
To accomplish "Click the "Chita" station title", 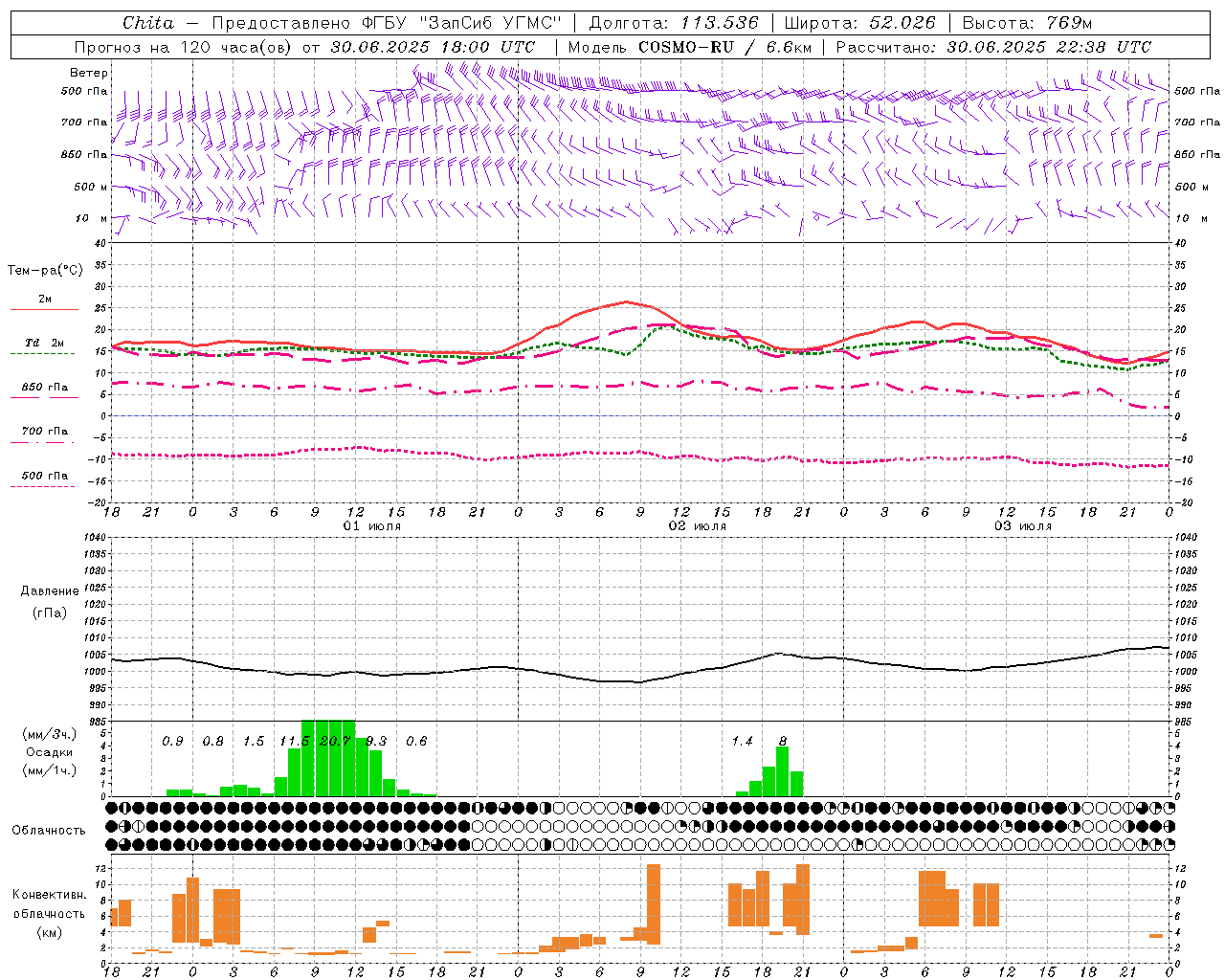I will 148,23.
